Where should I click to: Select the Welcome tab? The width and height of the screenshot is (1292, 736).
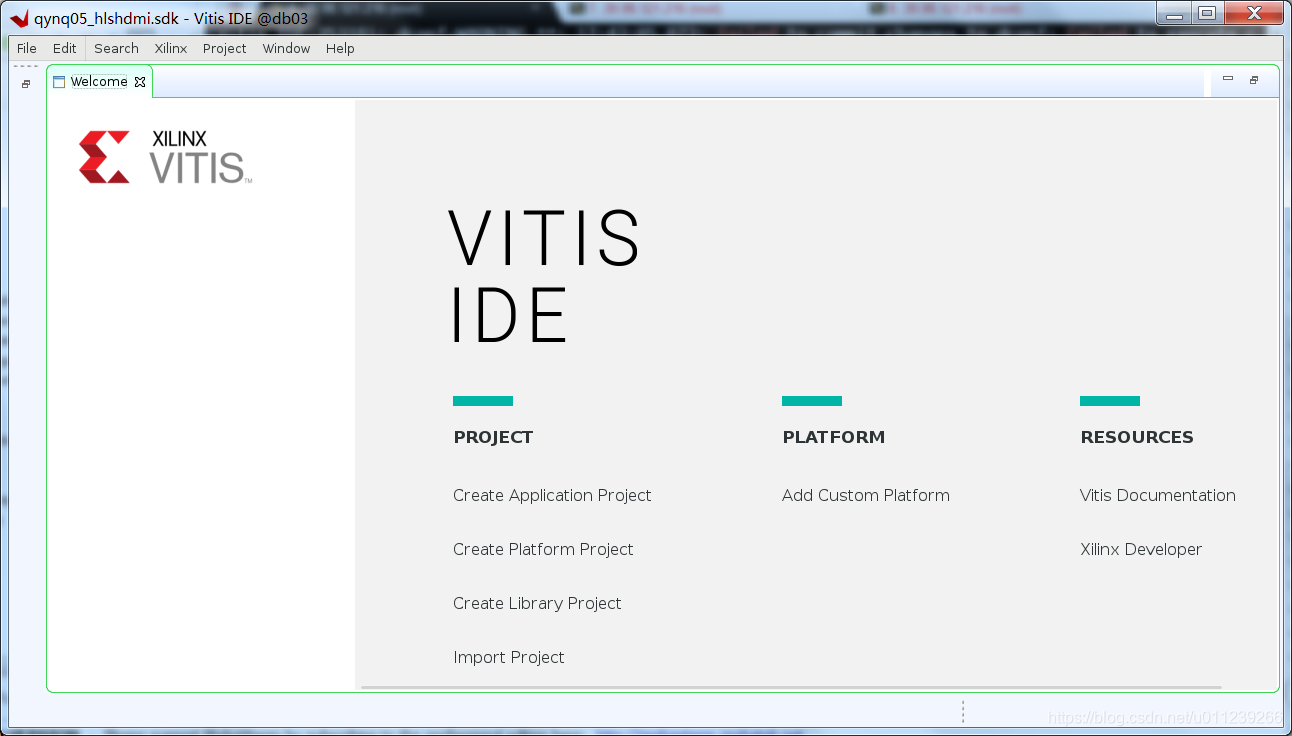pyautogui.click(x=99, y=82)
